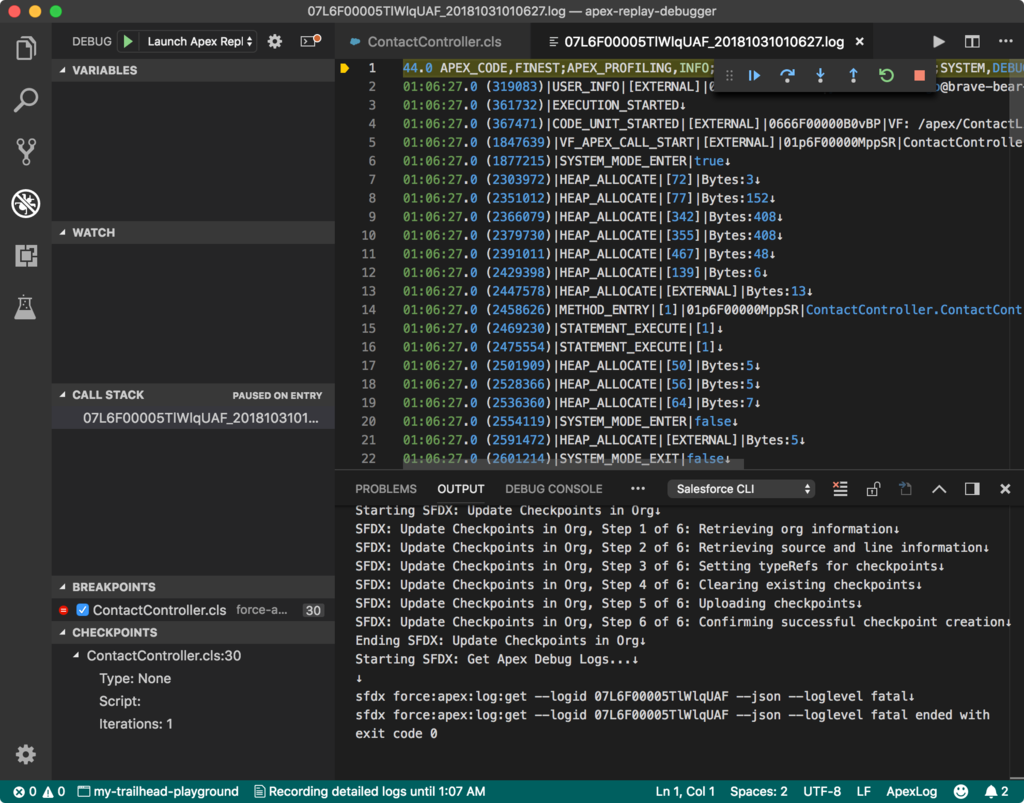Screen dimensions: 1024x803
Task: Open the debug console icon in debug header
Action: 310,41
